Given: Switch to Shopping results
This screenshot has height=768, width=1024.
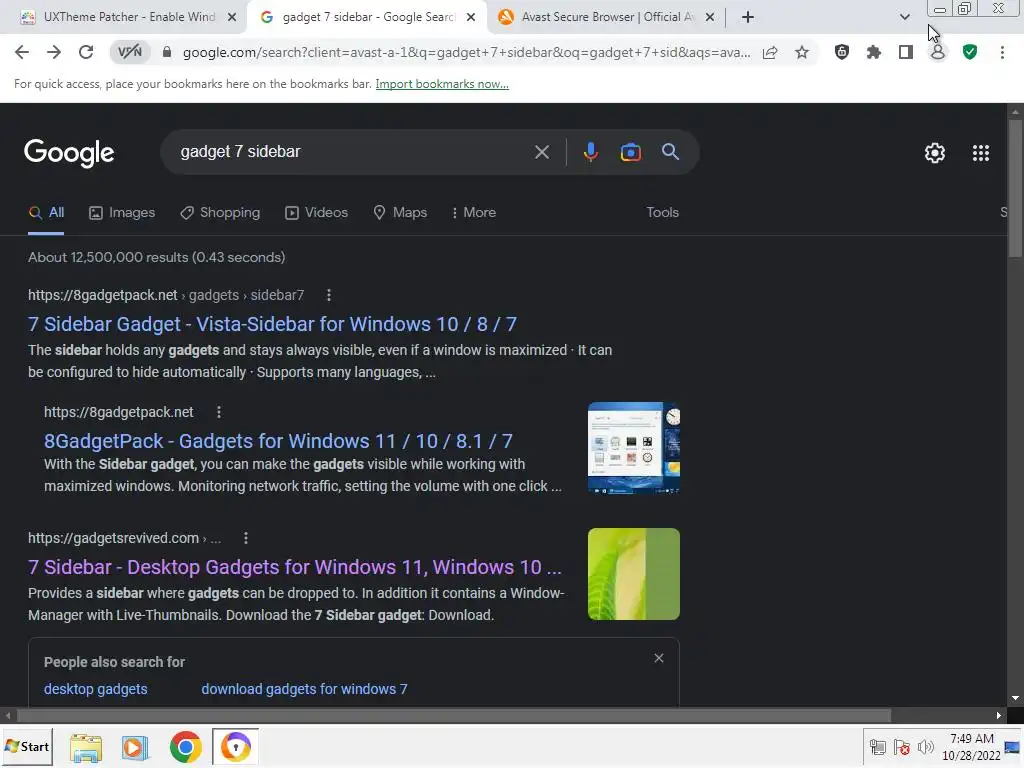Looking at the screenshot, I should 220,213.
